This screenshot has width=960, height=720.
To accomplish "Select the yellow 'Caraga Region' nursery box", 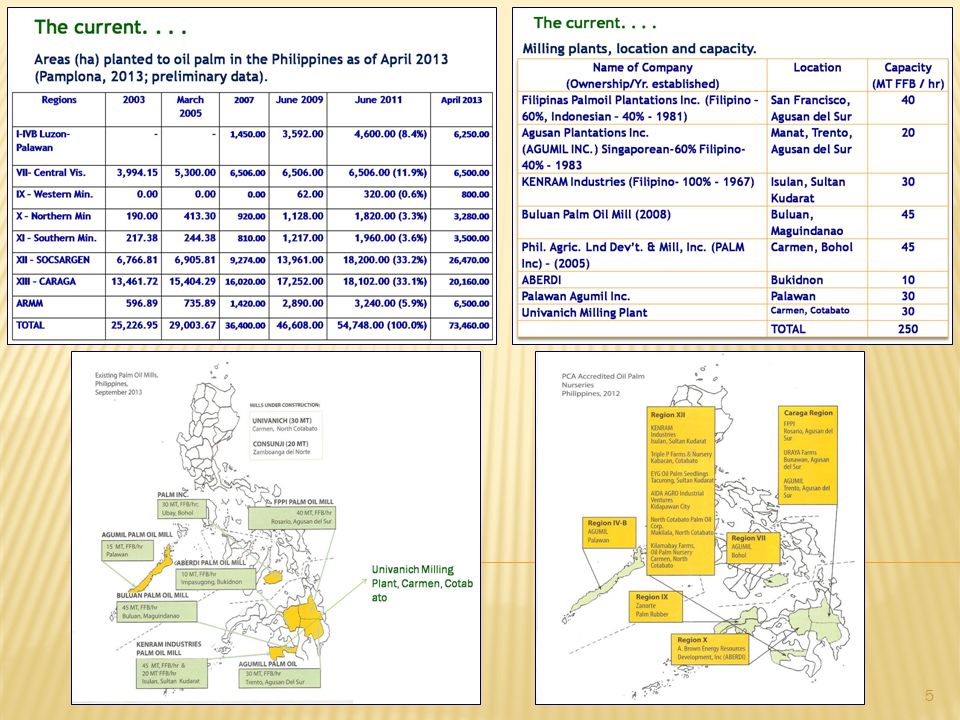I will (x=808, y=455).
